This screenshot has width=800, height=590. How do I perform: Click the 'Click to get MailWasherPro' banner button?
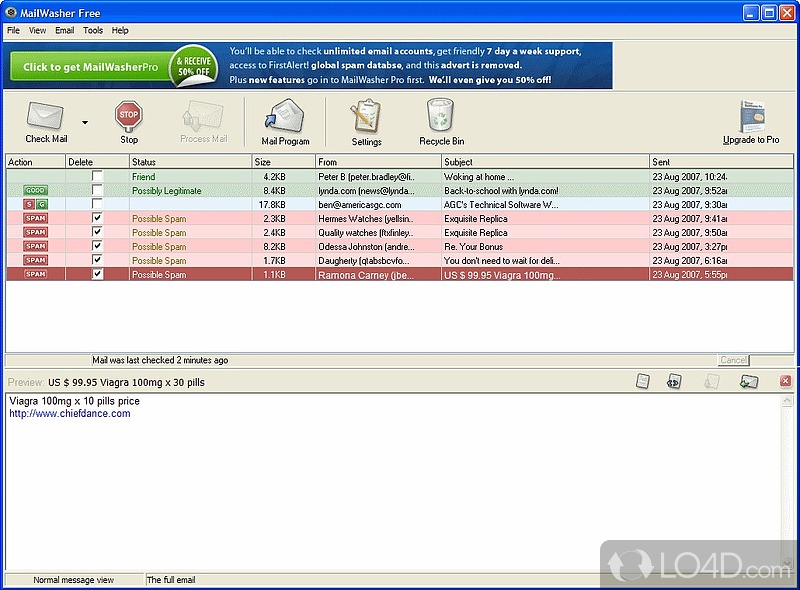91,67
